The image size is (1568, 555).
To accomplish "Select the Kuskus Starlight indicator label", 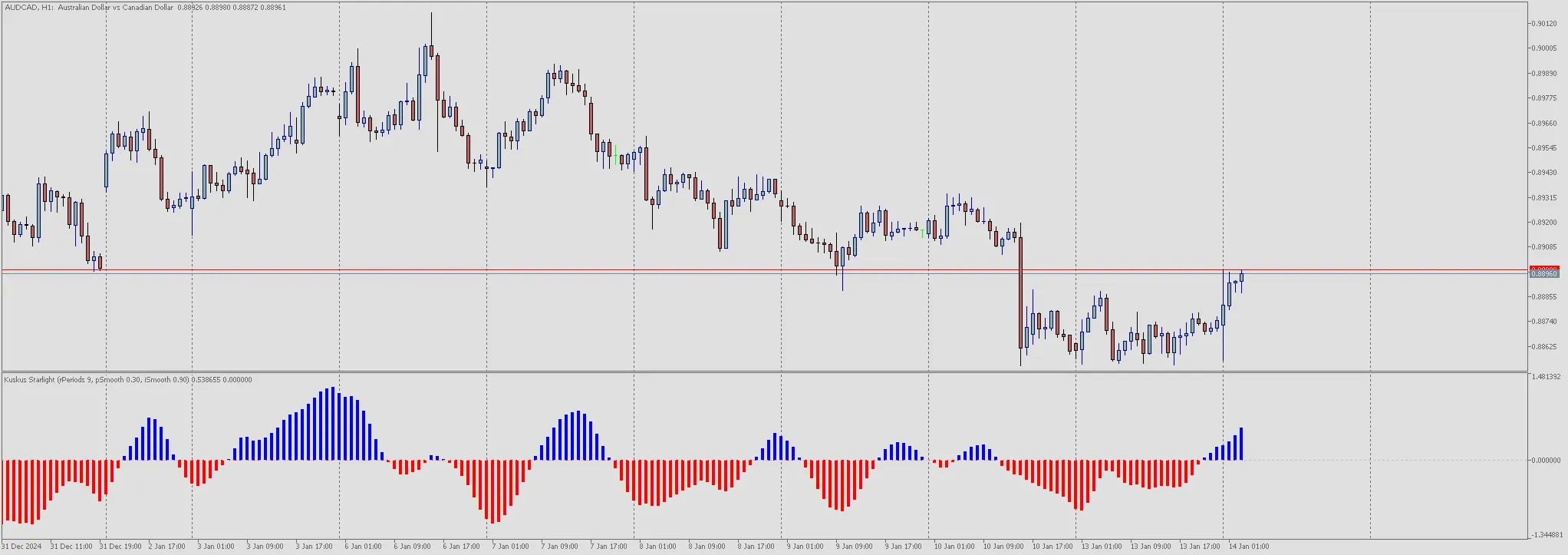I will pos(127,380).
